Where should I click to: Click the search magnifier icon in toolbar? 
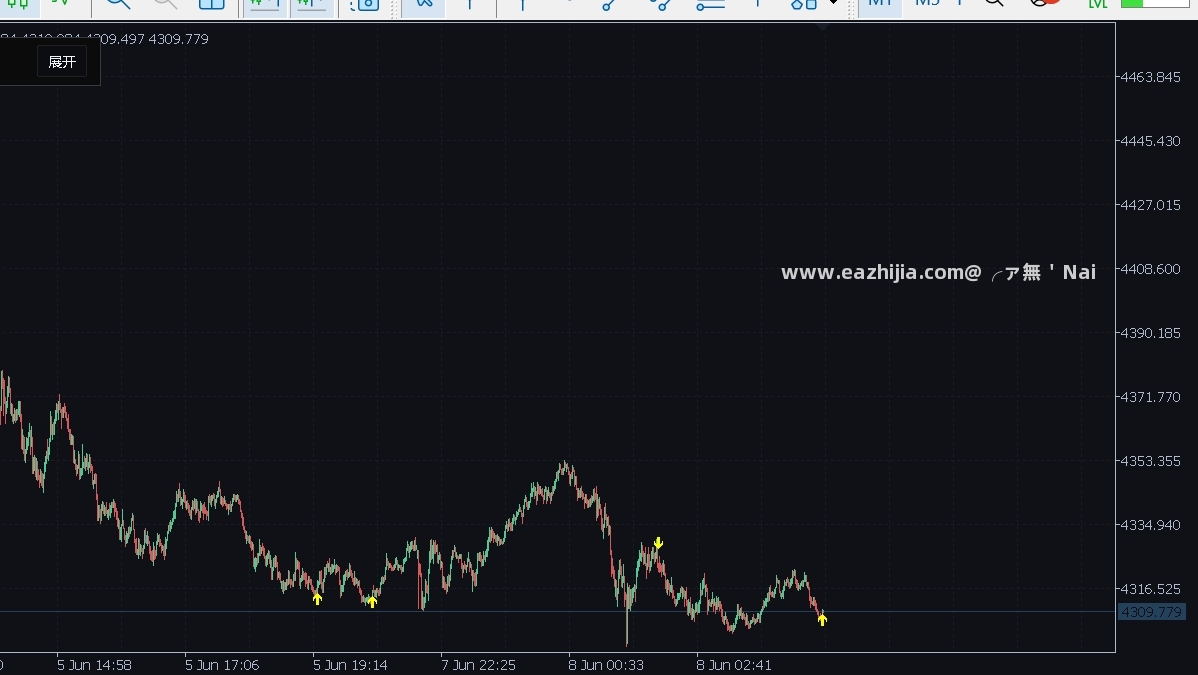(x=994, y=3)
